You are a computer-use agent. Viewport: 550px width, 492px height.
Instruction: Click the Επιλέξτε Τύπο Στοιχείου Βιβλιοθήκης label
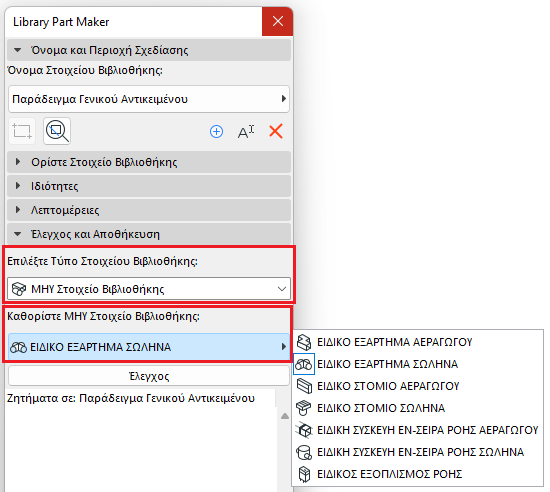pyautogui.click(x=102, y=261)
